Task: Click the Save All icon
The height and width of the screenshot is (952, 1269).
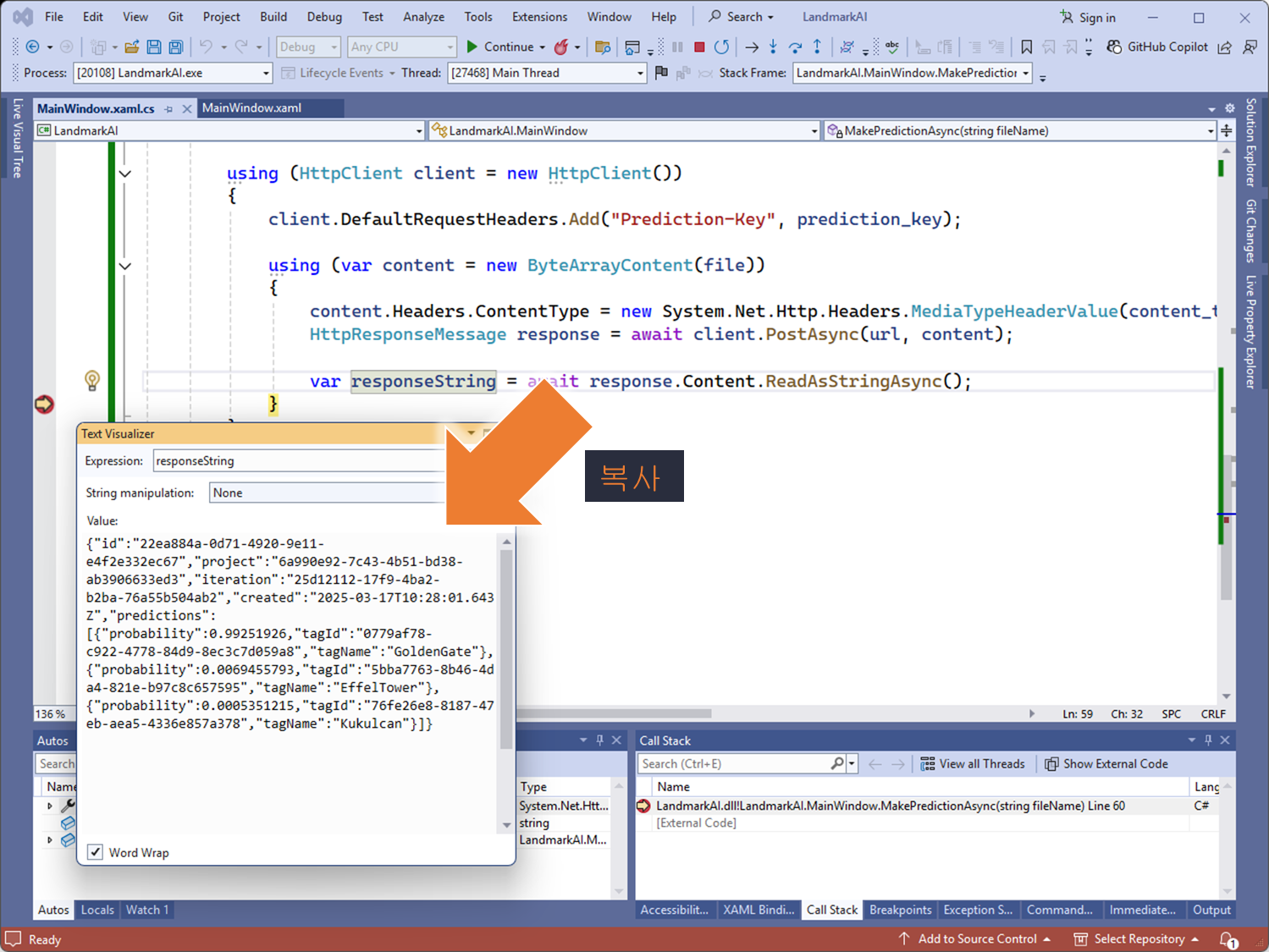Action: [176, 47]
